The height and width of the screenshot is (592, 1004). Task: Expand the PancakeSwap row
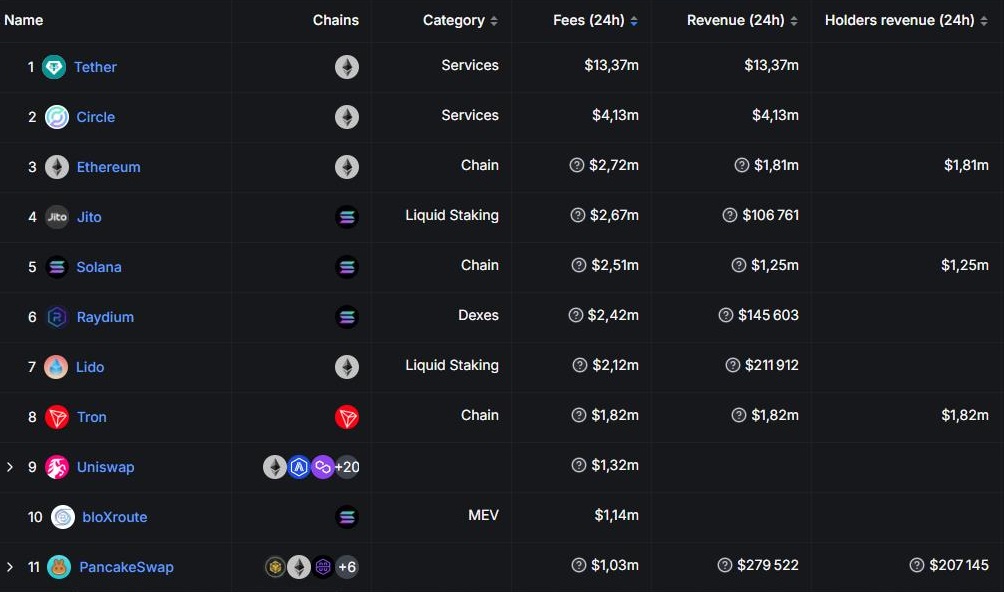coord(10,567)
